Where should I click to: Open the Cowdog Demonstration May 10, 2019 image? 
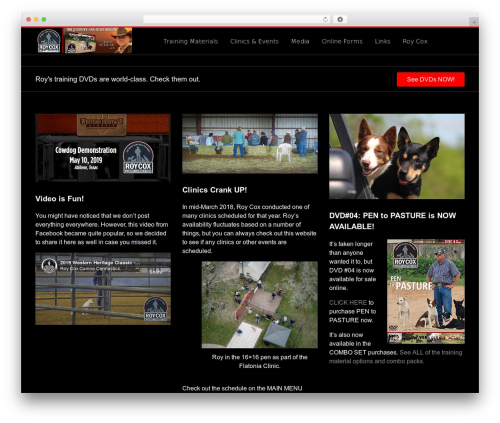tap(103, 148)
